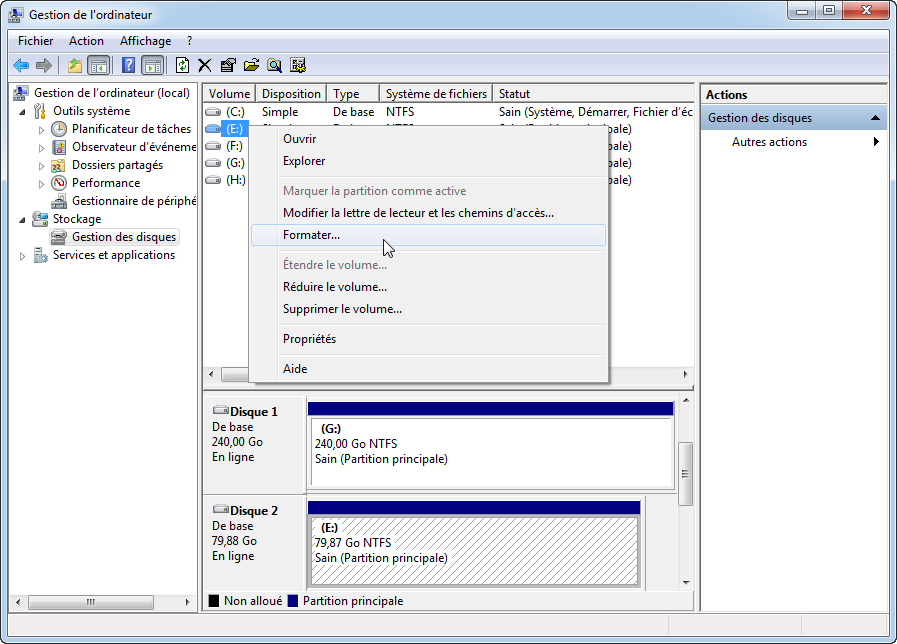Viewport: 897px width, 644px height.
Task: Sort by the Type column header
Action: pos(353,94)
